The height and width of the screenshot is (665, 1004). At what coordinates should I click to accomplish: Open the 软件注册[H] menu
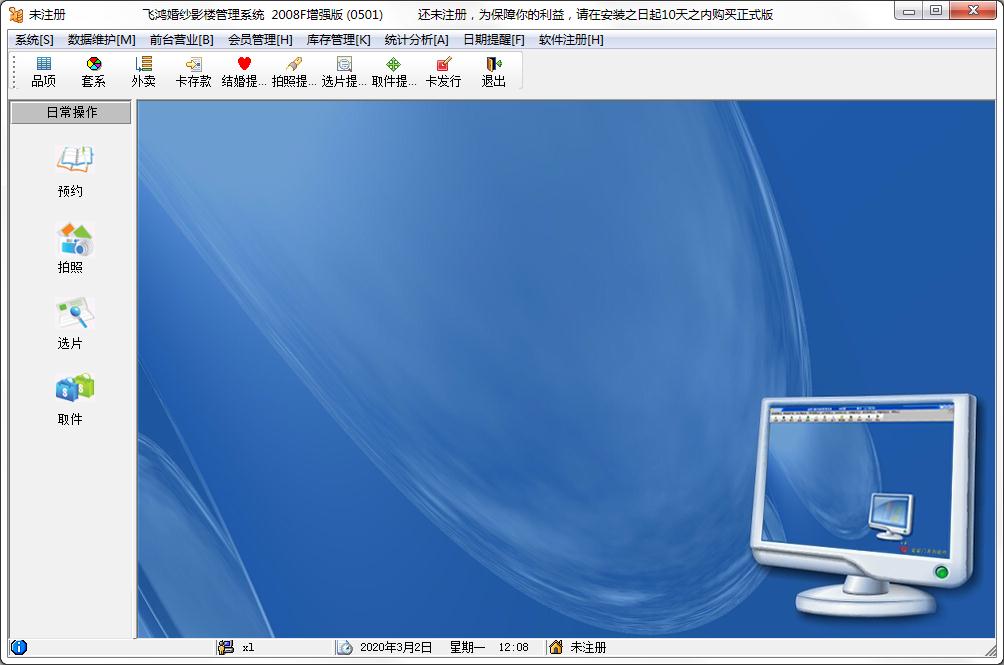tap(571, 40)
